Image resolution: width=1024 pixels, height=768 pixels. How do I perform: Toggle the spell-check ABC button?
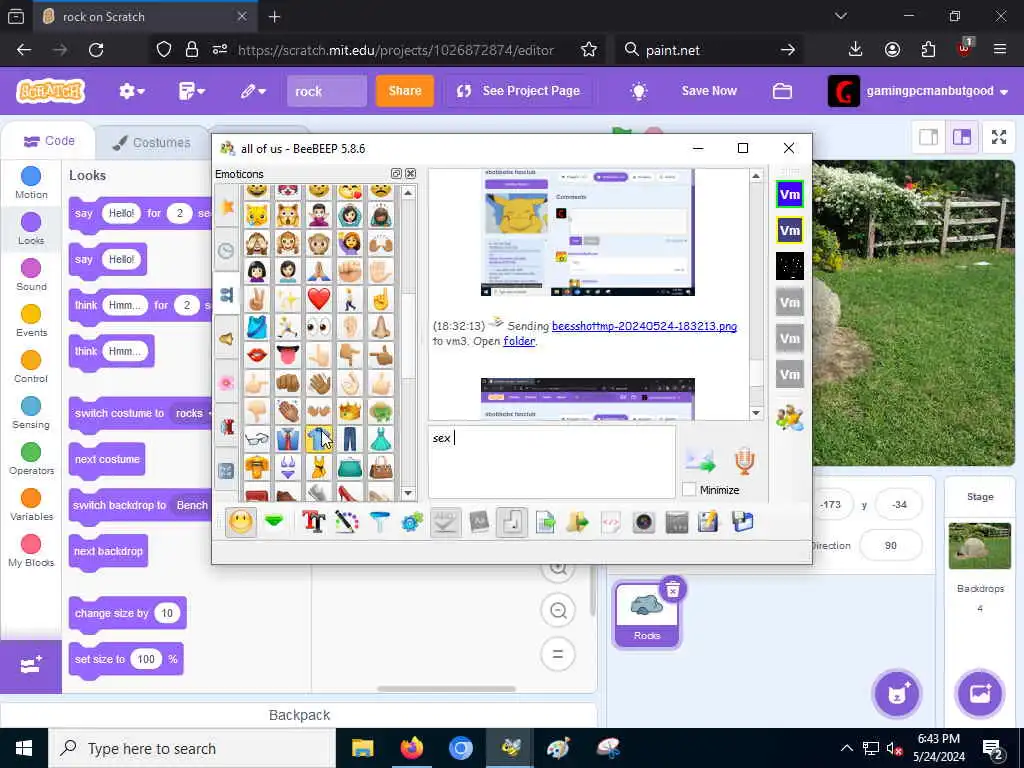(445, 522)
